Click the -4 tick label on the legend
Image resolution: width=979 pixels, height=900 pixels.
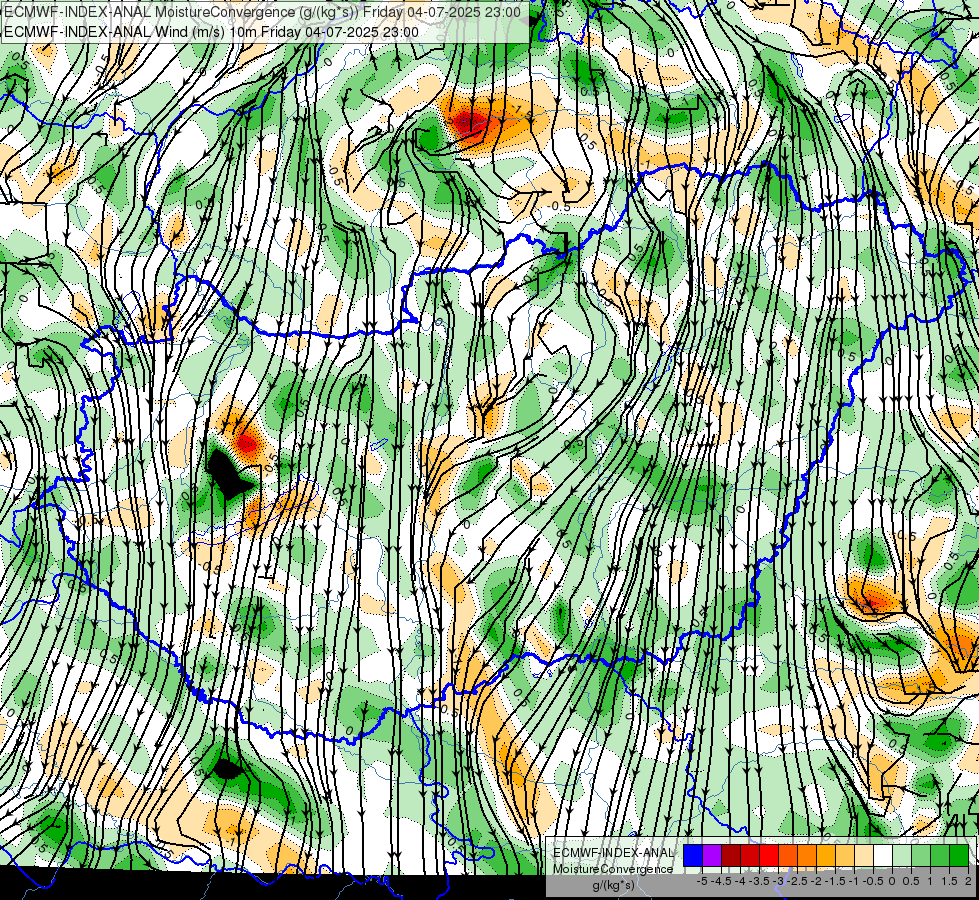[740, 881]
